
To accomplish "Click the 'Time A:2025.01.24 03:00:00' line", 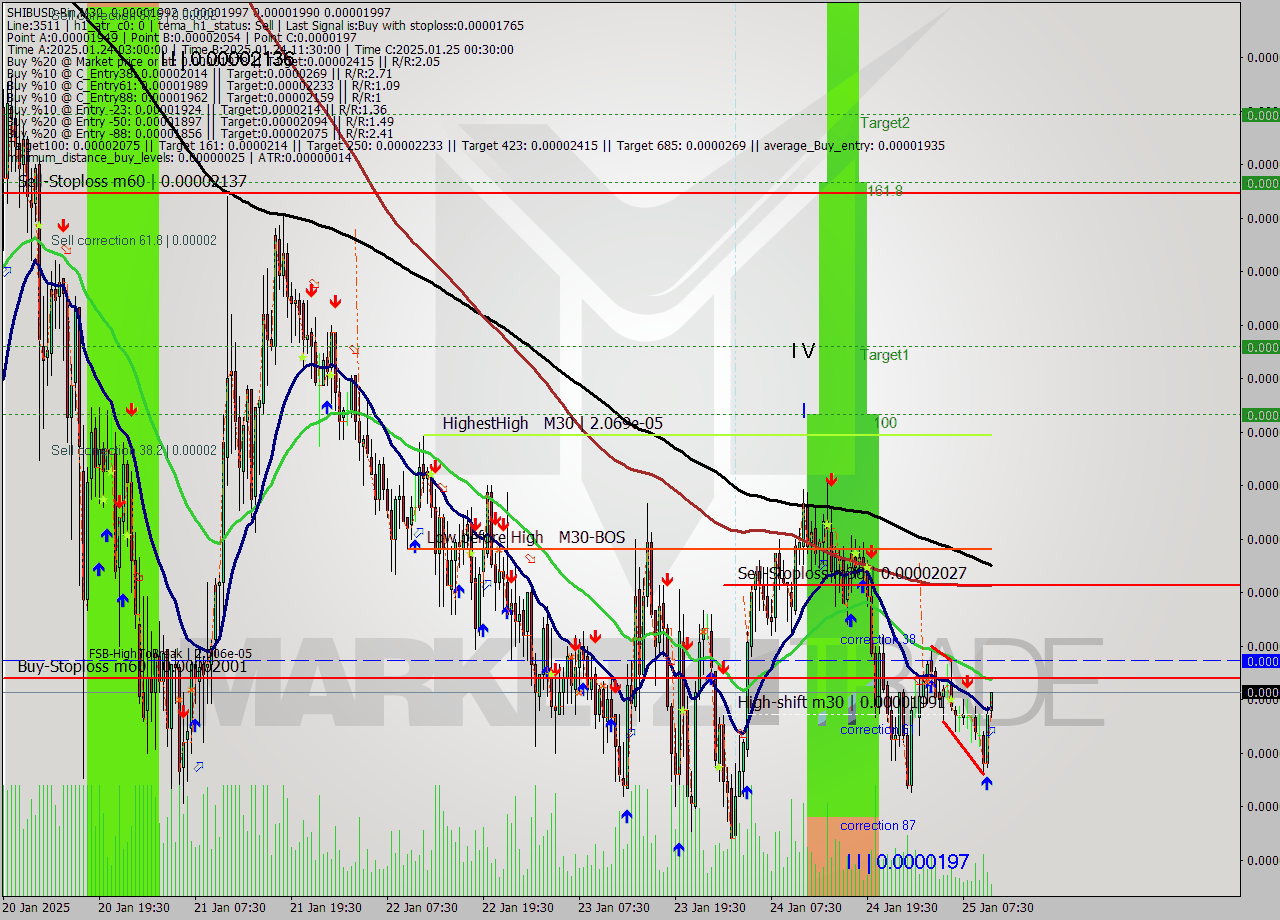I will tap(260, 49).
